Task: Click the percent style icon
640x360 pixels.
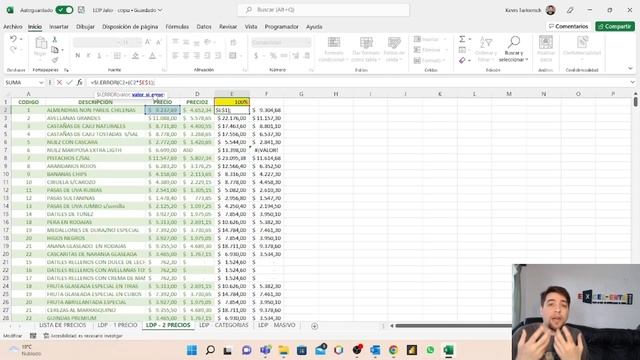Action: [273, 56]
